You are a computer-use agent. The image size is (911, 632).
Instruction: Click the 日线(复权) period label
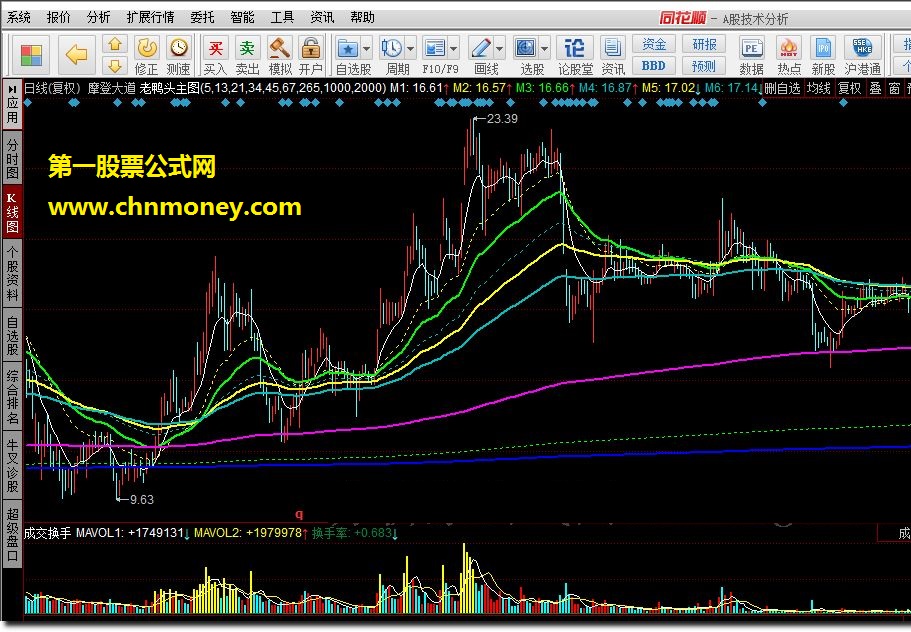coord(52,89)
